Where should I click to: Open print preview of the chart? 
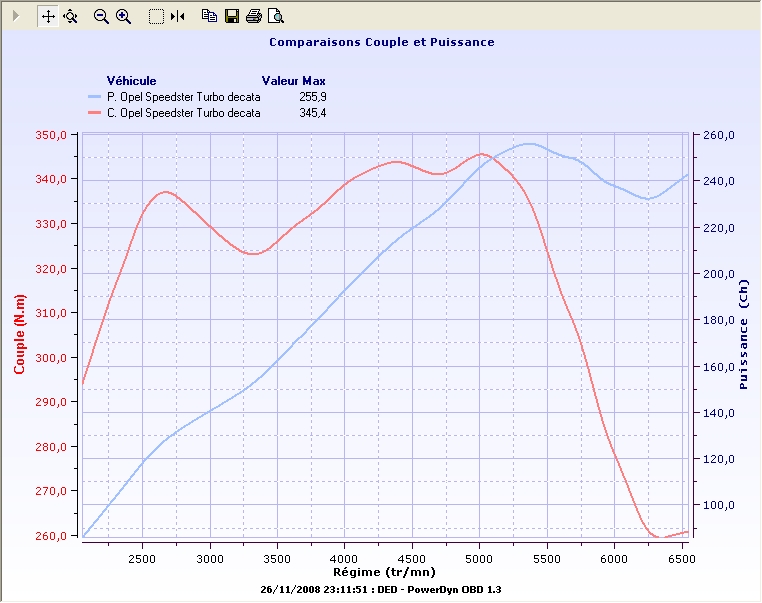point(276,16)
